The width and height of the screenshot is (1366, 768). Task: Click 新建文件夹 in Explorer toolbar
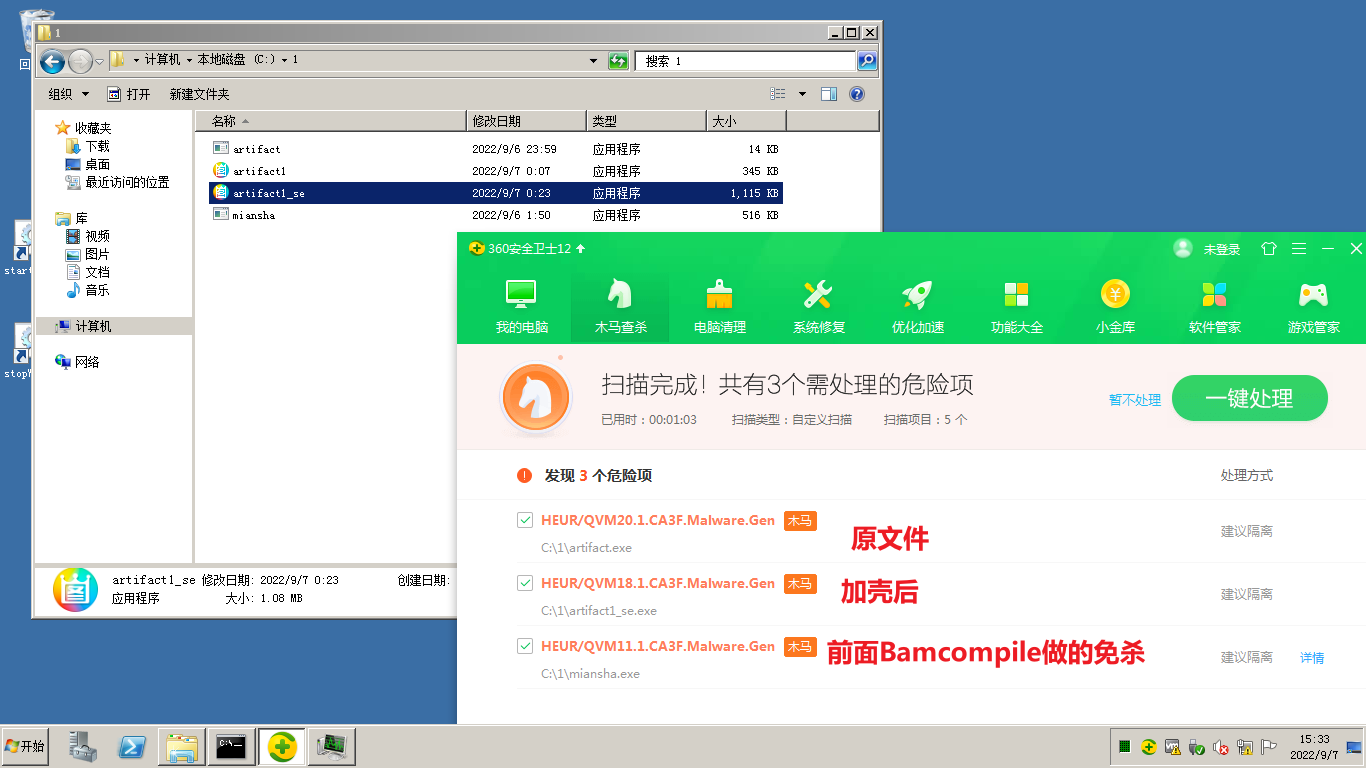[x=199, y=94]
